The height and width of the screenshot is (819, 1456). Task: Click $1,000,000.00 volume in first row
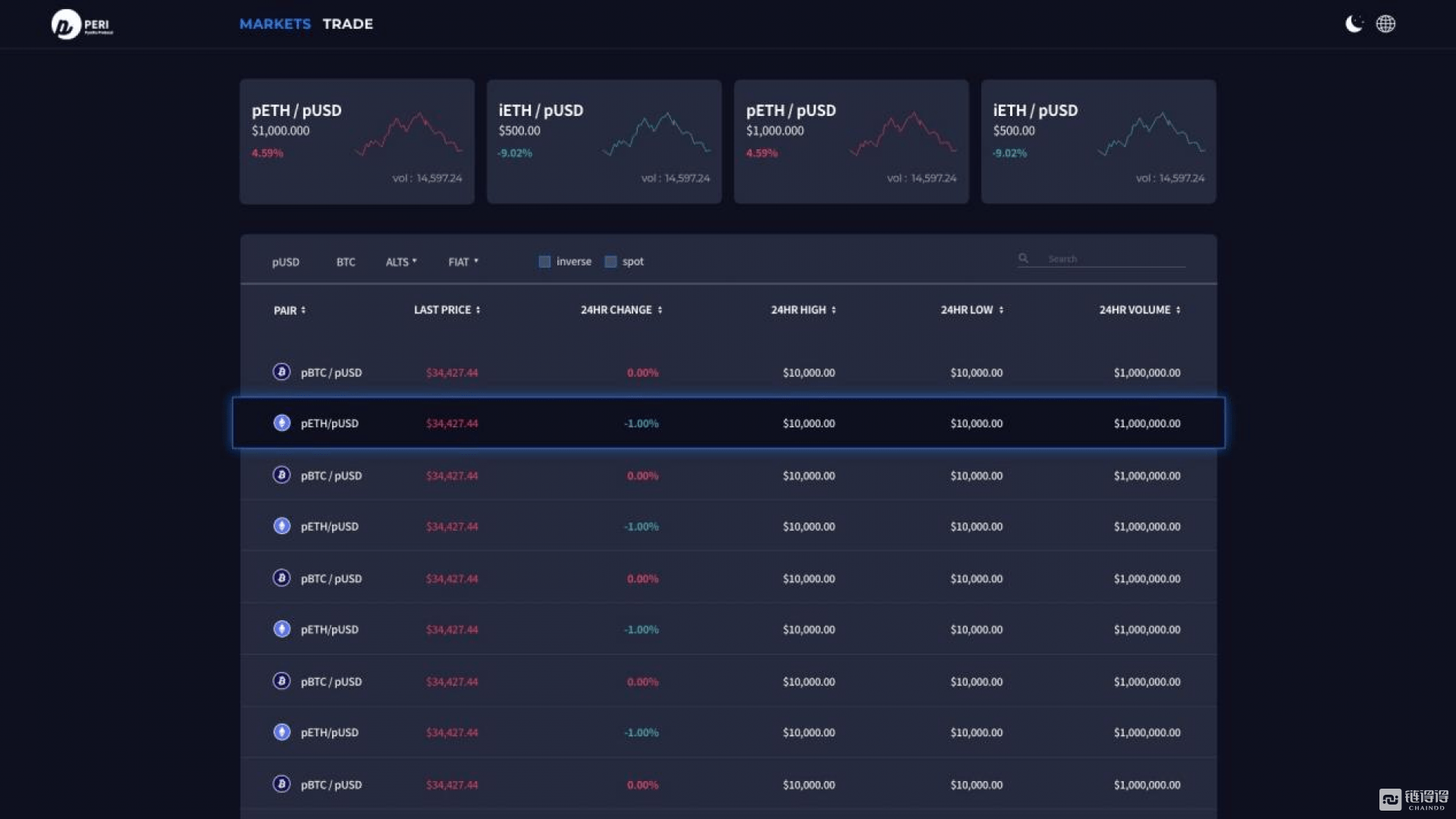coord(1147,372)
